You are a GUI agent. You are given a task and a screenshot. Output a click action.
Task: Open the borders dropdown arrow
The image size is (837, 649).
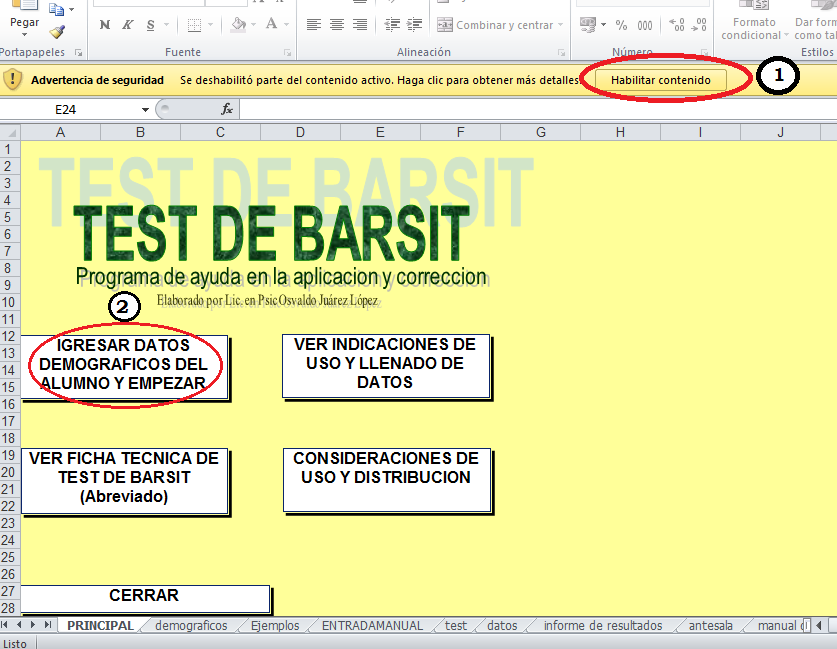tap(210, 23)
